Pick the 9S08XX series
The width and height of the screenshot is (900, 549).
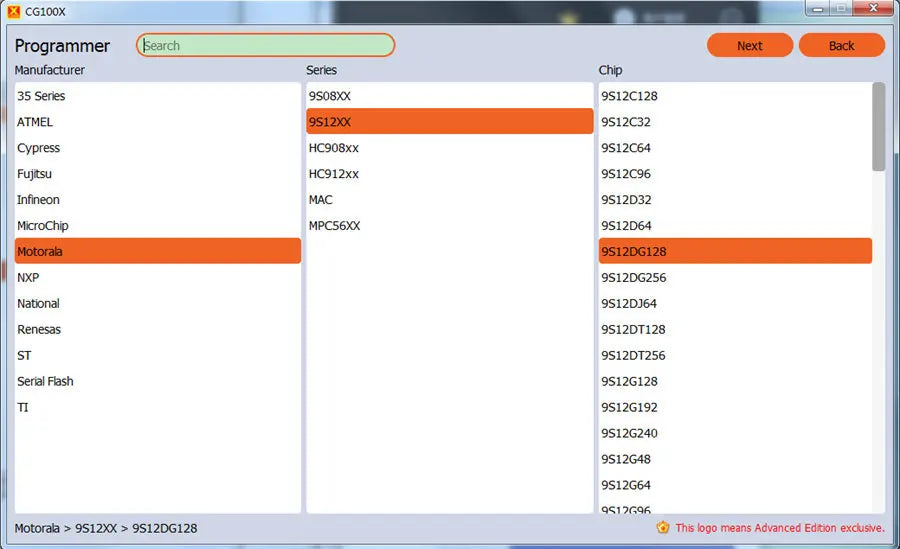tap(449, 96)
